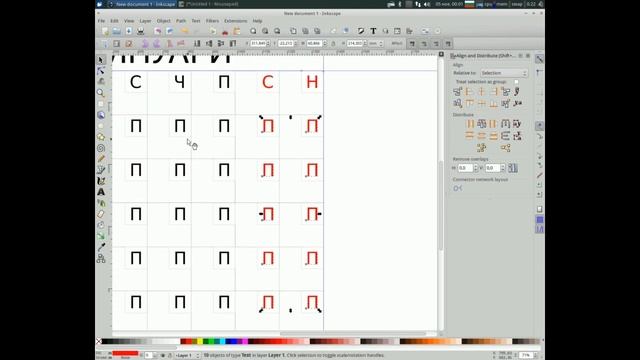
Task: Switch to Mousepad window in taskbar
Action: tap(208, 4)
